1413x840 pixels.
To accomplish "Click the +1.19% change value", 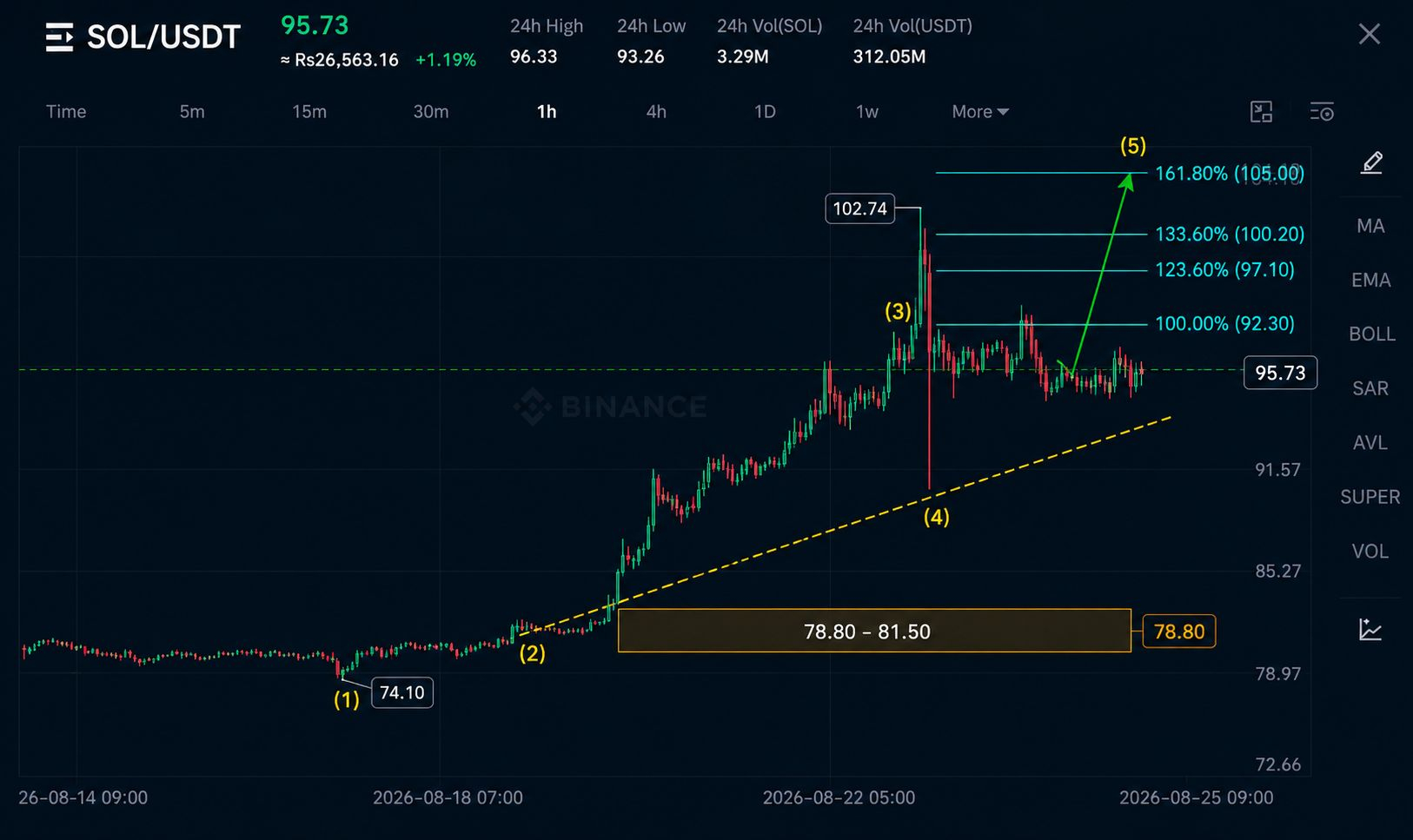I will click(x=446, y=60).
